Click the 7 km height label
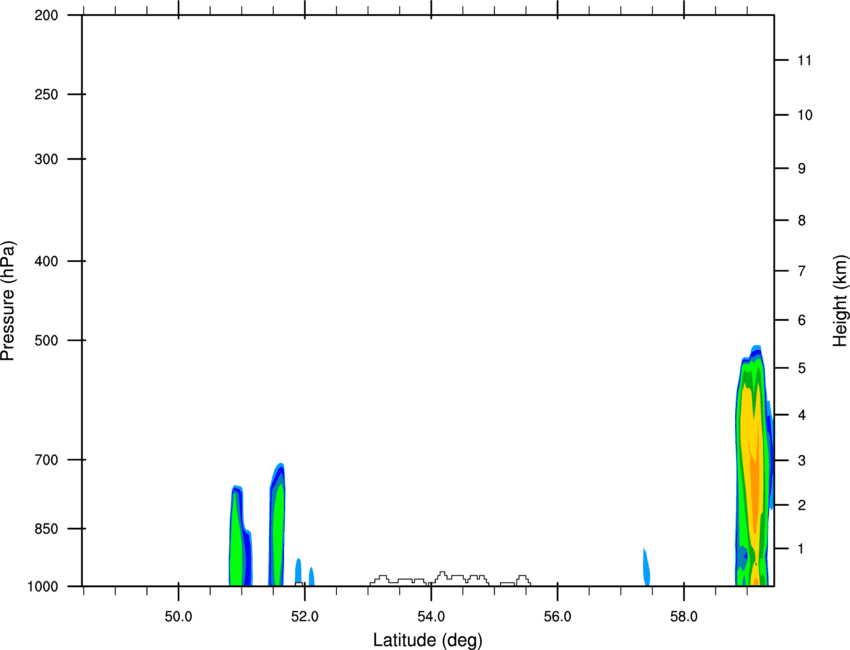Viewport: 850px width, 650px height. pyautogui.click(x=802, y=271)
